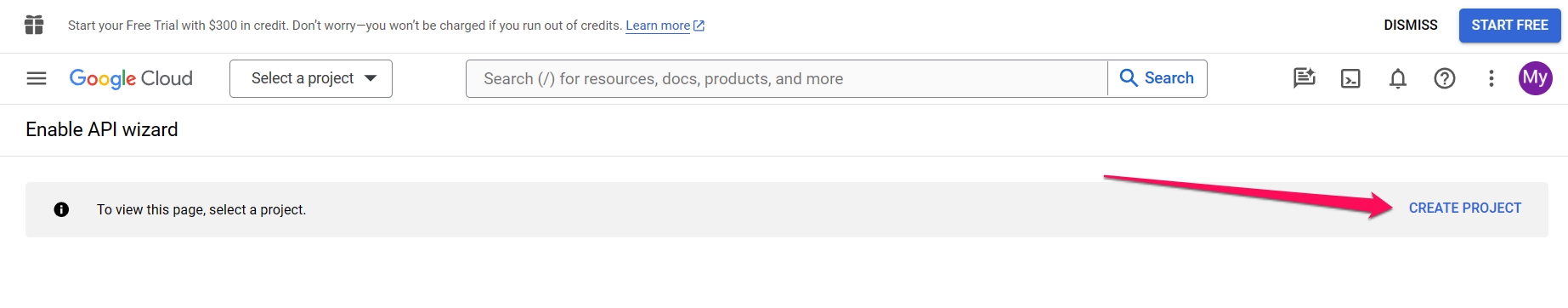Click the Enable API wizard heading
The width and height of the screenshot is (1568, 308).
102,129
